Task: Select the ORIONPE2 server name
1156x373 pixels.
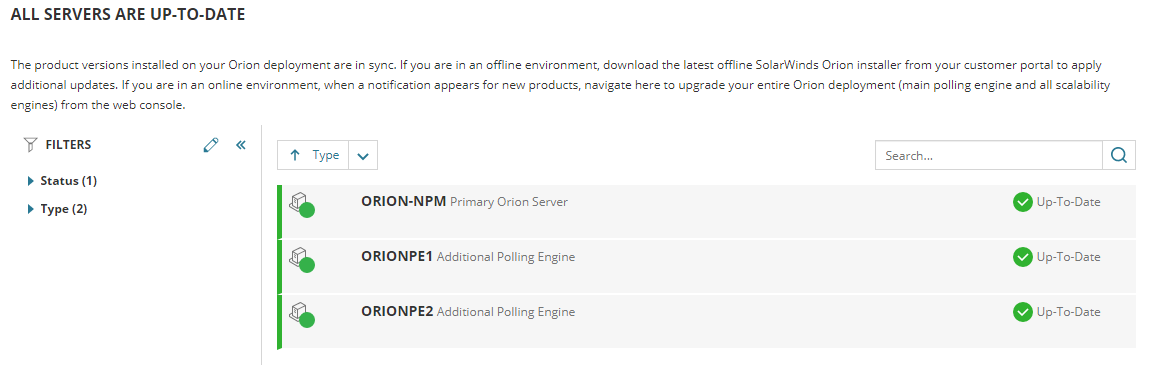Action: click(397, 312)
